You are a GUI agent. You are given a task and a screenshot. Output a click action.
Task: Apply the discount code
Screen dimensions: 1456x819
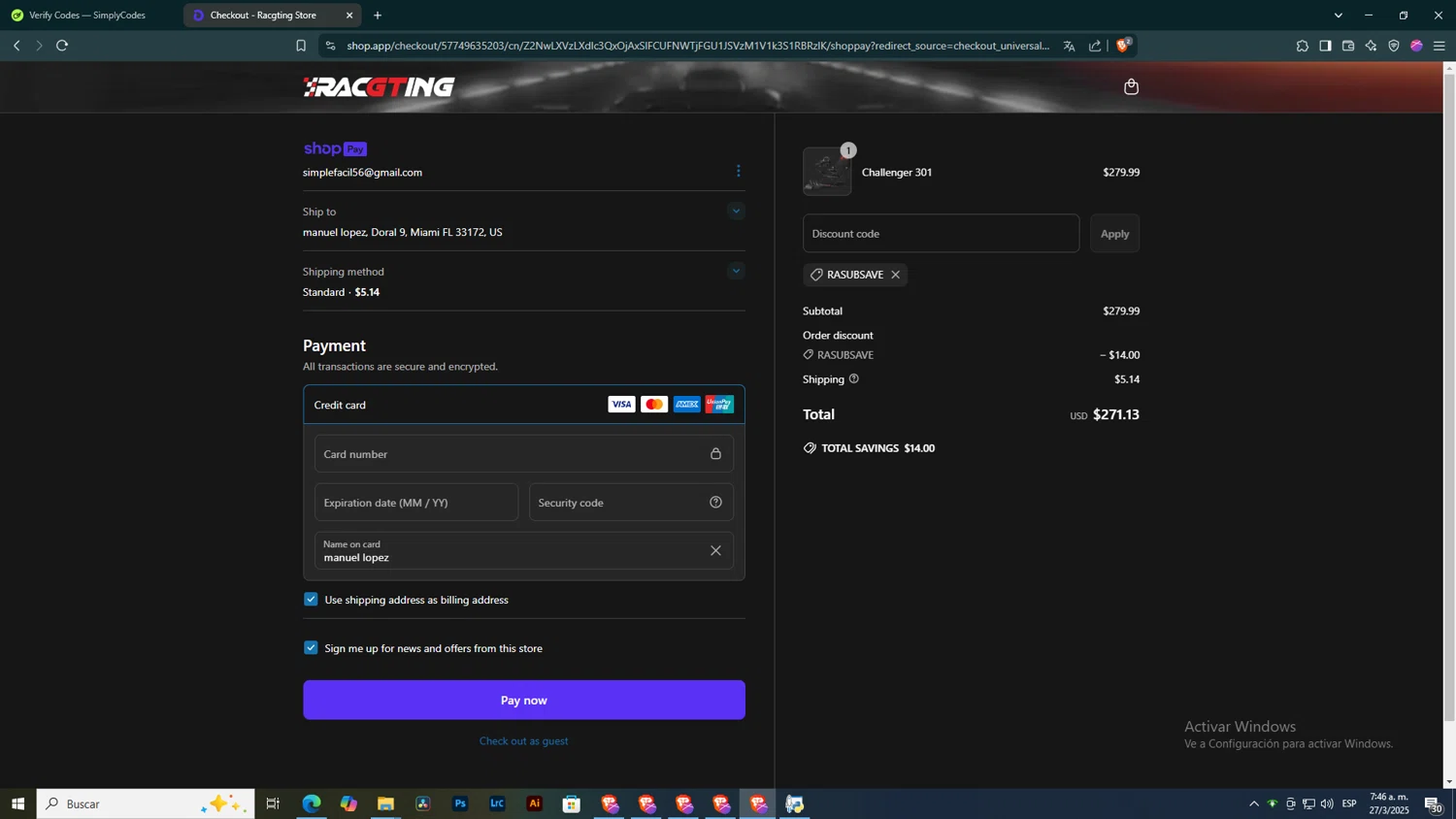[1114, 233]
